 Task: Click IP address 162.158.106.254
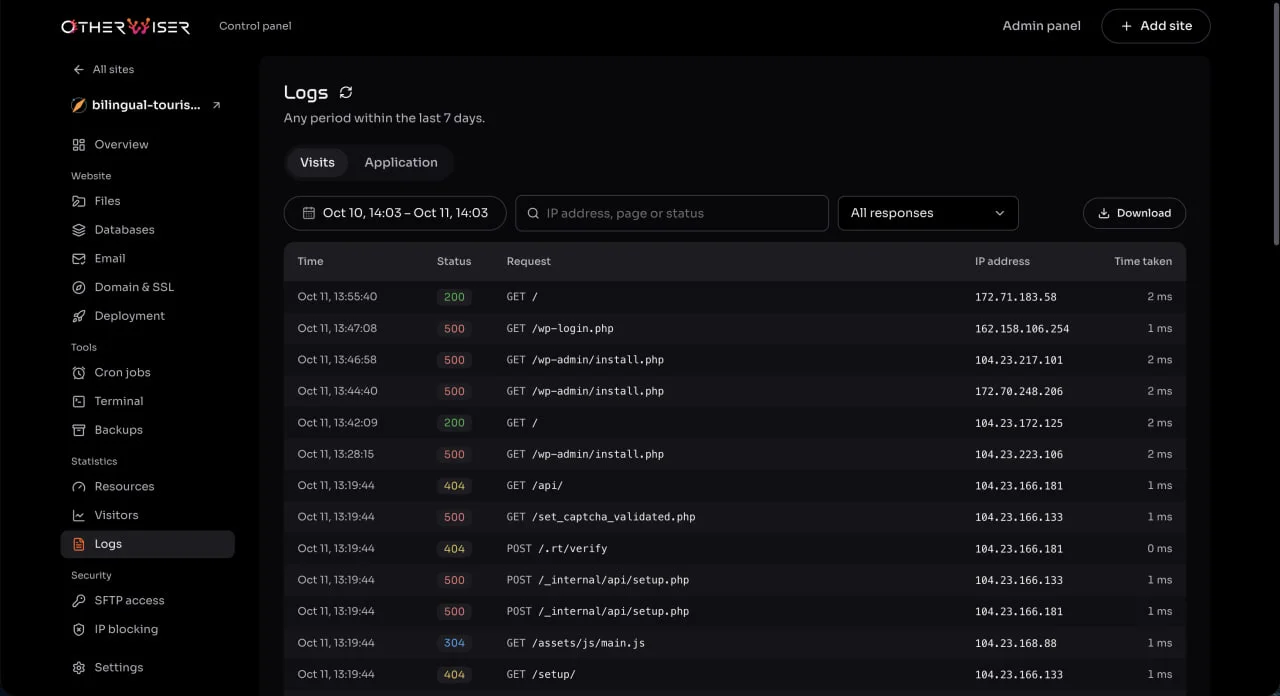click(1022, 328)
